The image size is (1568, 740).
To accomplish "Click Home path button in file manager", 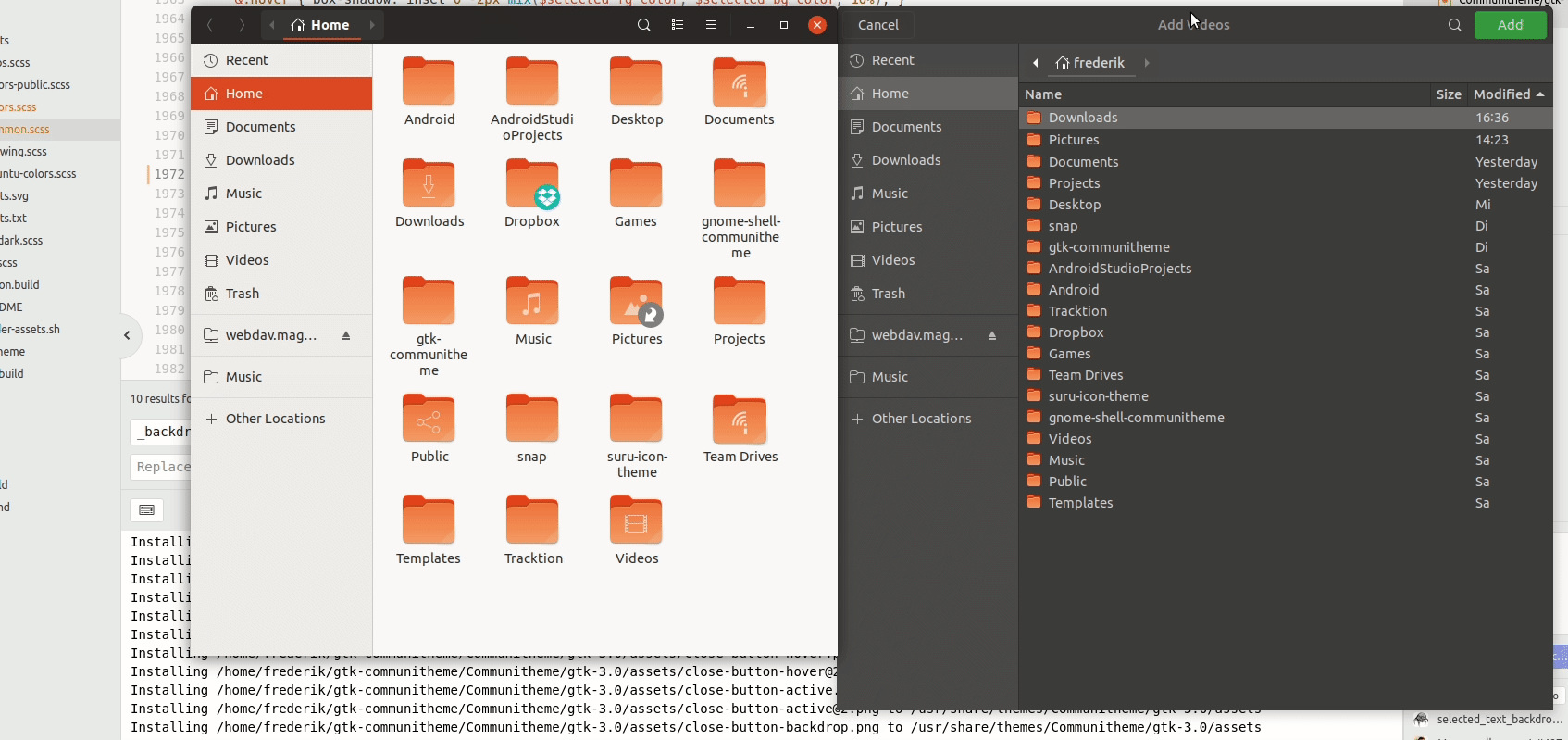I will tap(321, 25).
